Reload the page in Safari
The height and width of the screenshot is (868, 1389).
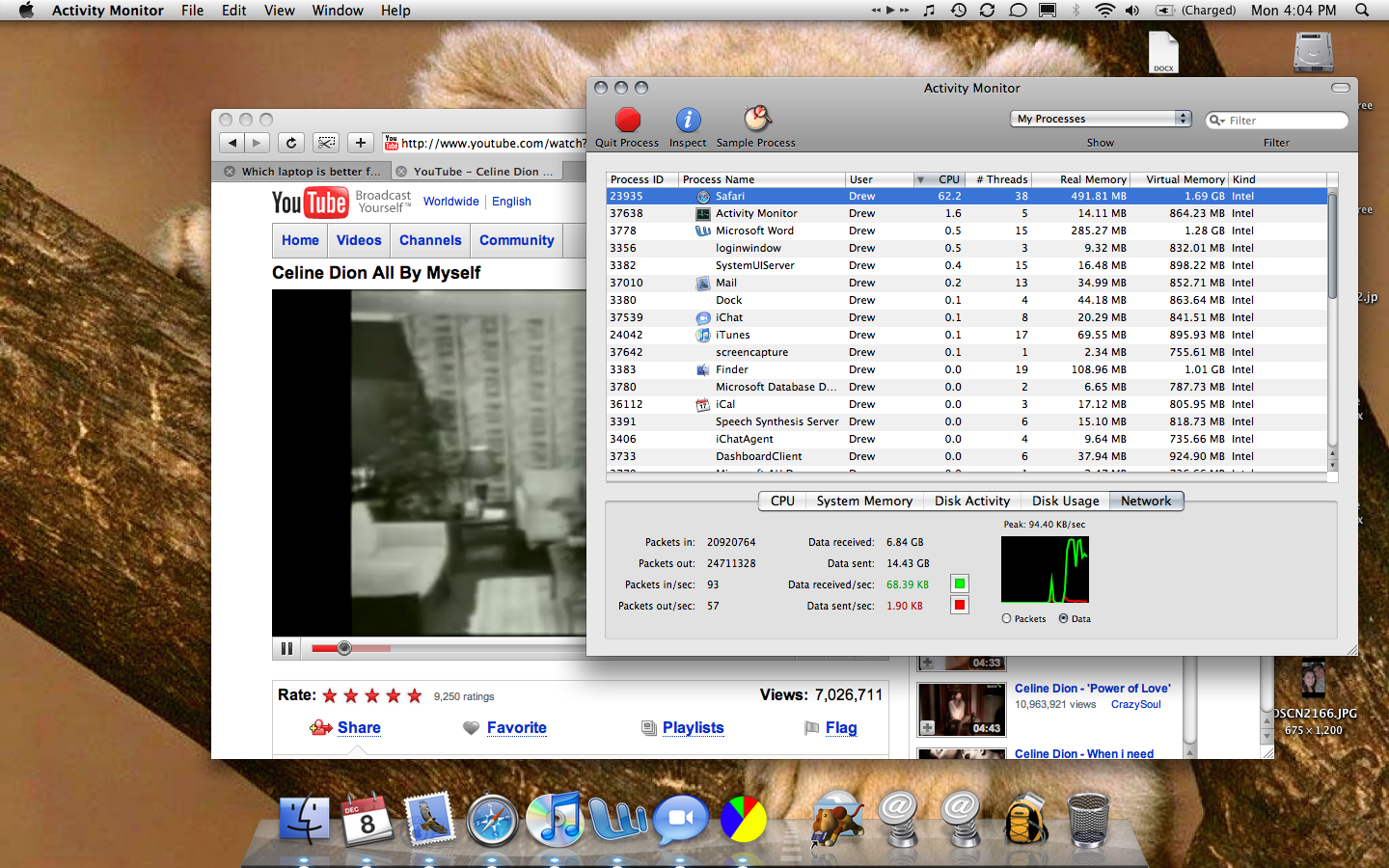click(x=291, y=143)
